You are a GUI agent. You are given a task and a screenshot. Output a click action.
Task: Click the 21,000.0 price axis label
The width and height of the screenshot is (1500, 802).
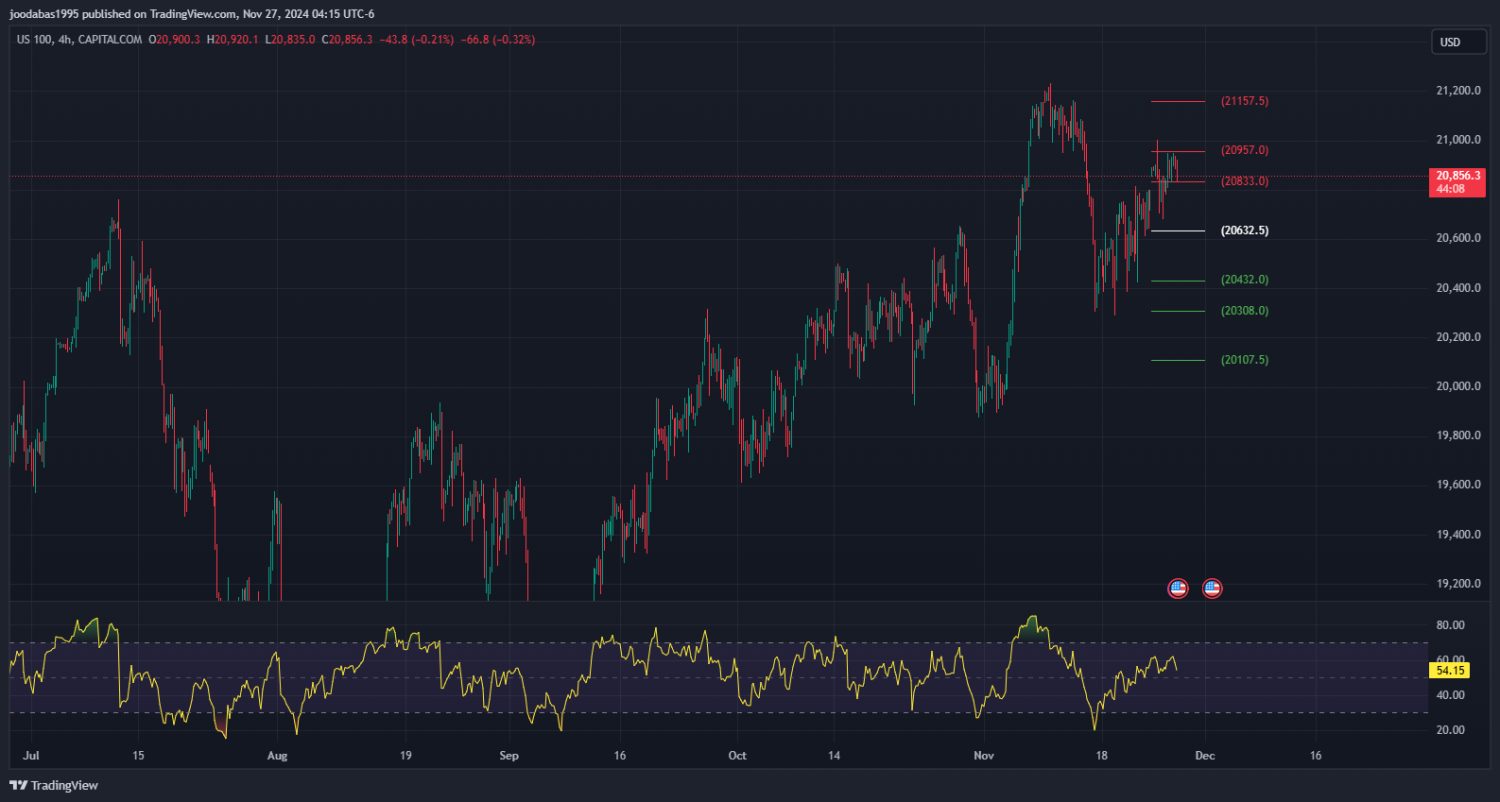[1458, 140]
